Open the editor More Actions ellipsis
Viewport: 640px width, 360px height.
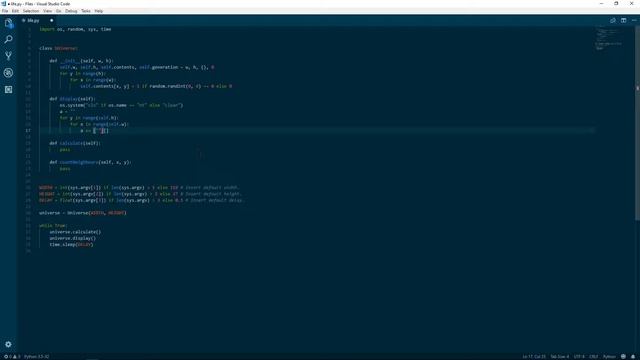tap(634, 20)
